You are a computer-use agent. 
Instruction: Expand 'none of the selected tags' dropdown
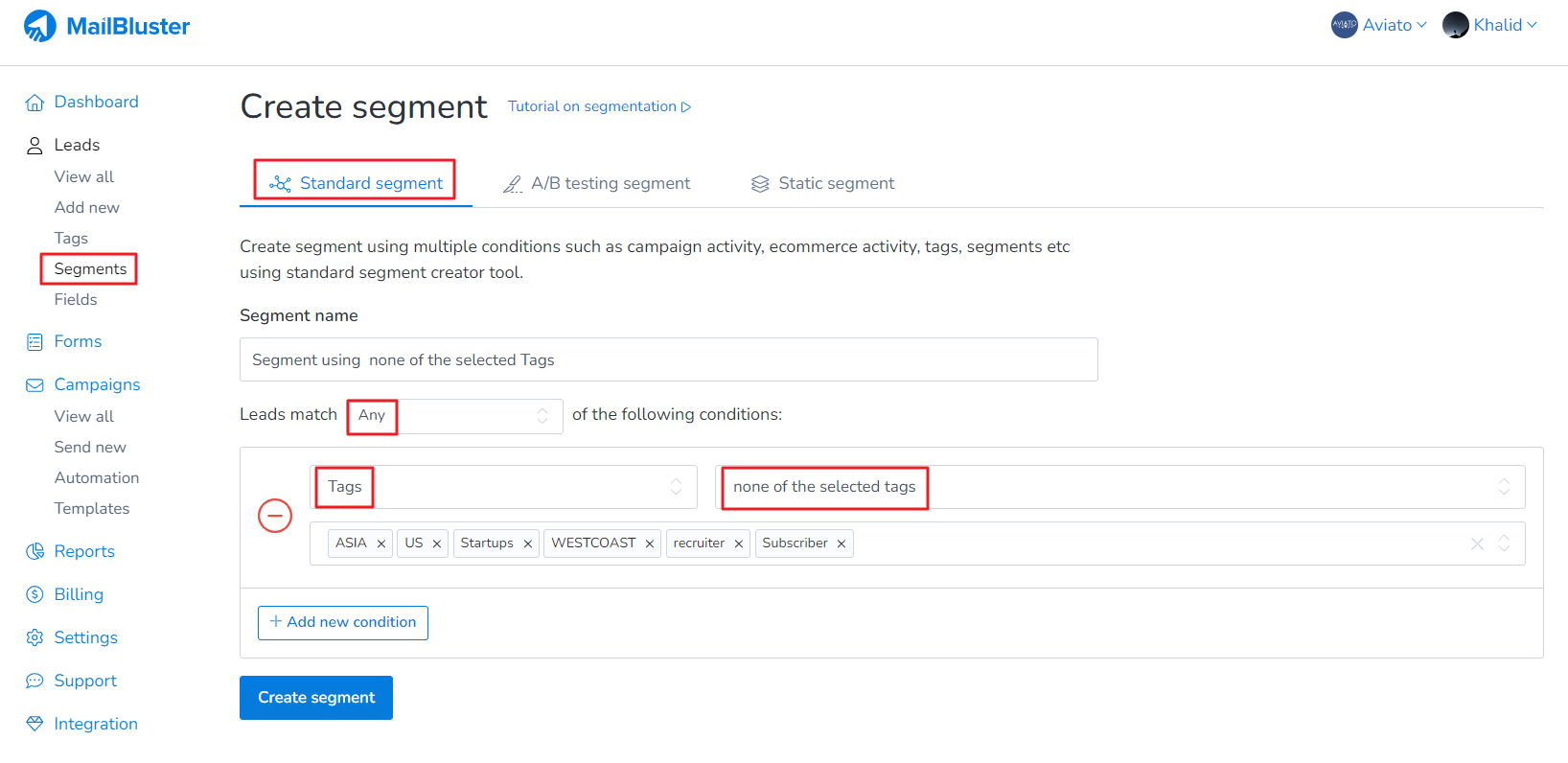1118,487
